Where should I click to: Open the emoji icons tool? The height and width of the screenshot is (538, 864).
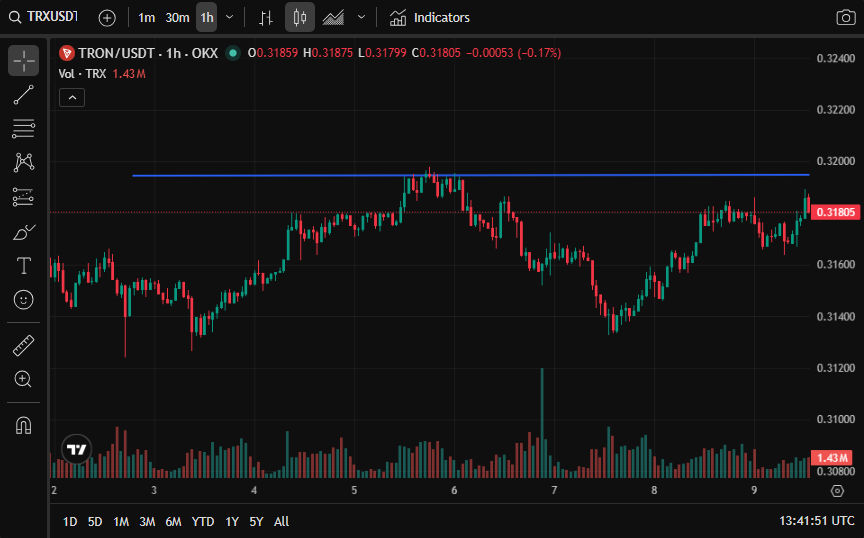pos(23,299)
